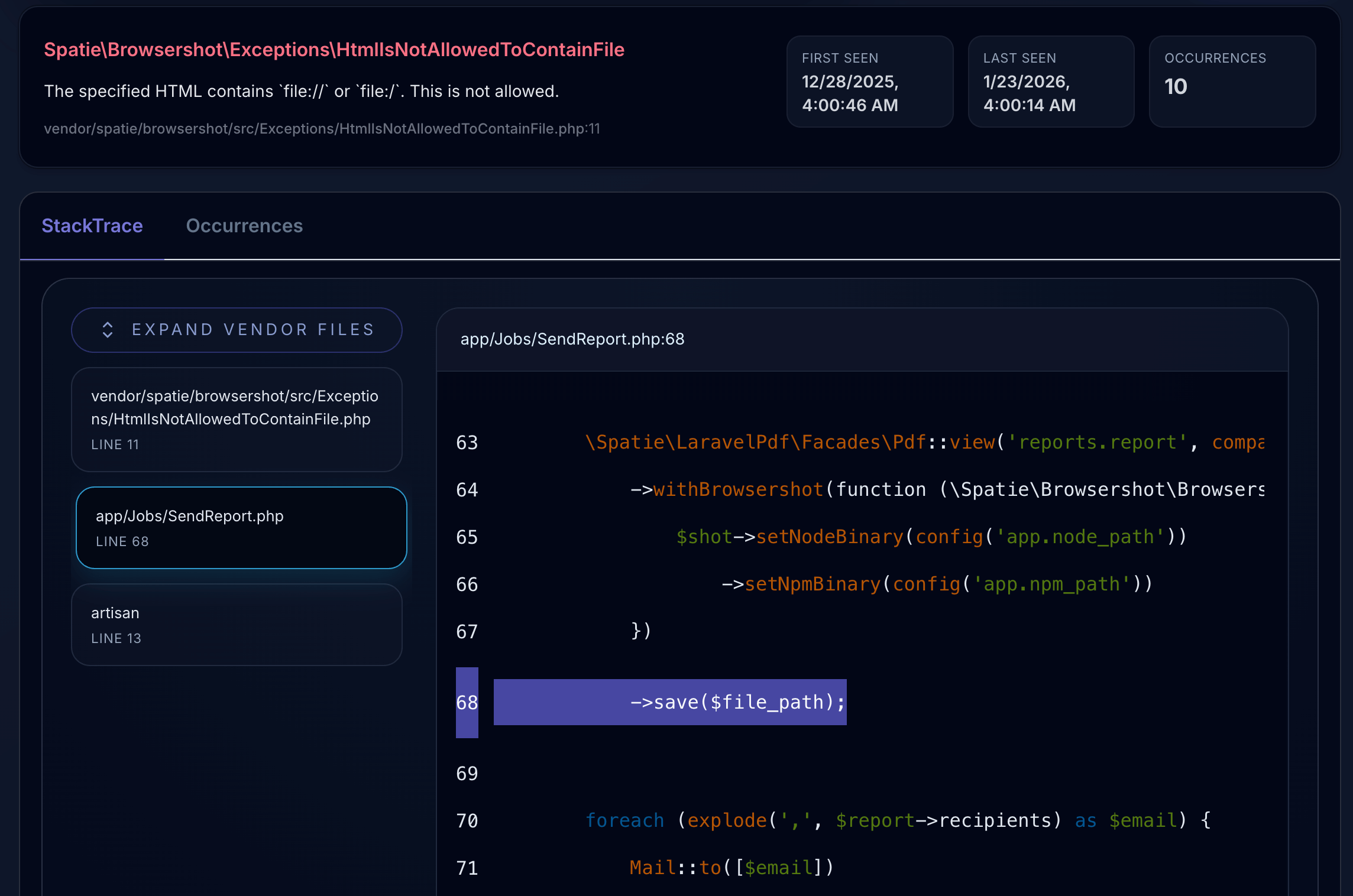The image size is (1353, 896).
Task: Switch to the Occurrences tab
Action: (x=244, y=226)
